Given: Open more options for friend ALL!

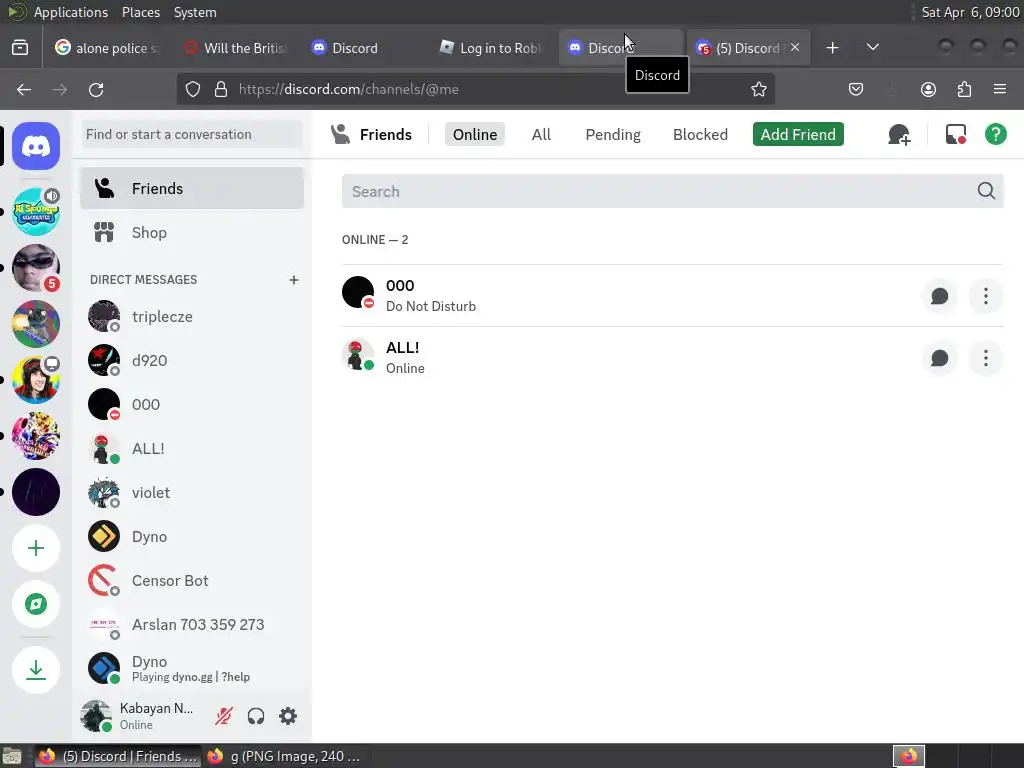Looking at the screenshot, I should point(985,358).
